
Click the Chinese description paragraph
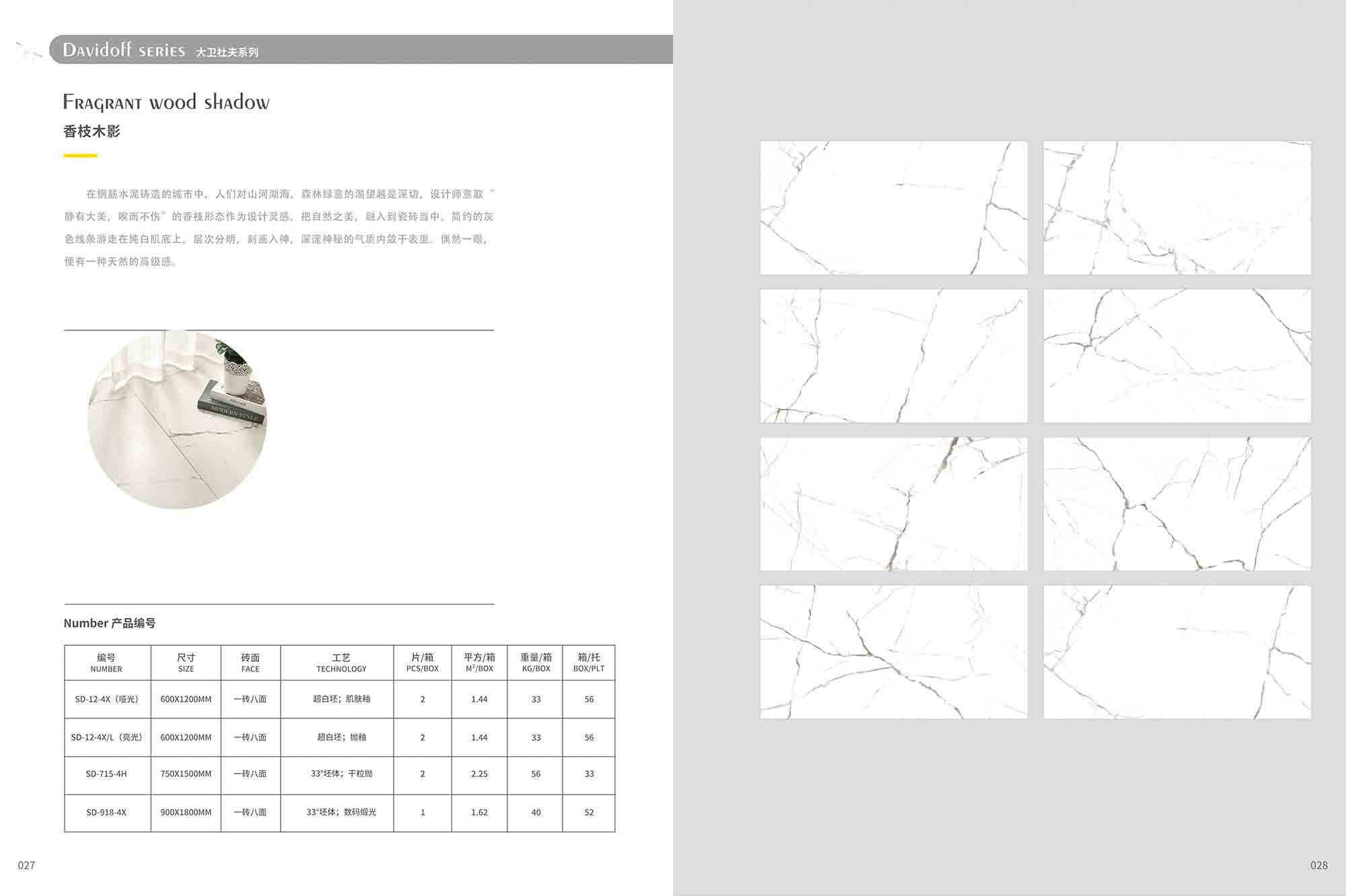click(x=279, y=227)
